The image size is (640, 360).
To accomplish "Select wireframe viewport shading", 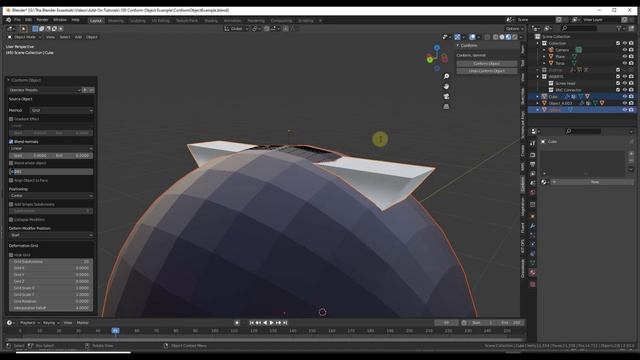I will coord(495,37).
